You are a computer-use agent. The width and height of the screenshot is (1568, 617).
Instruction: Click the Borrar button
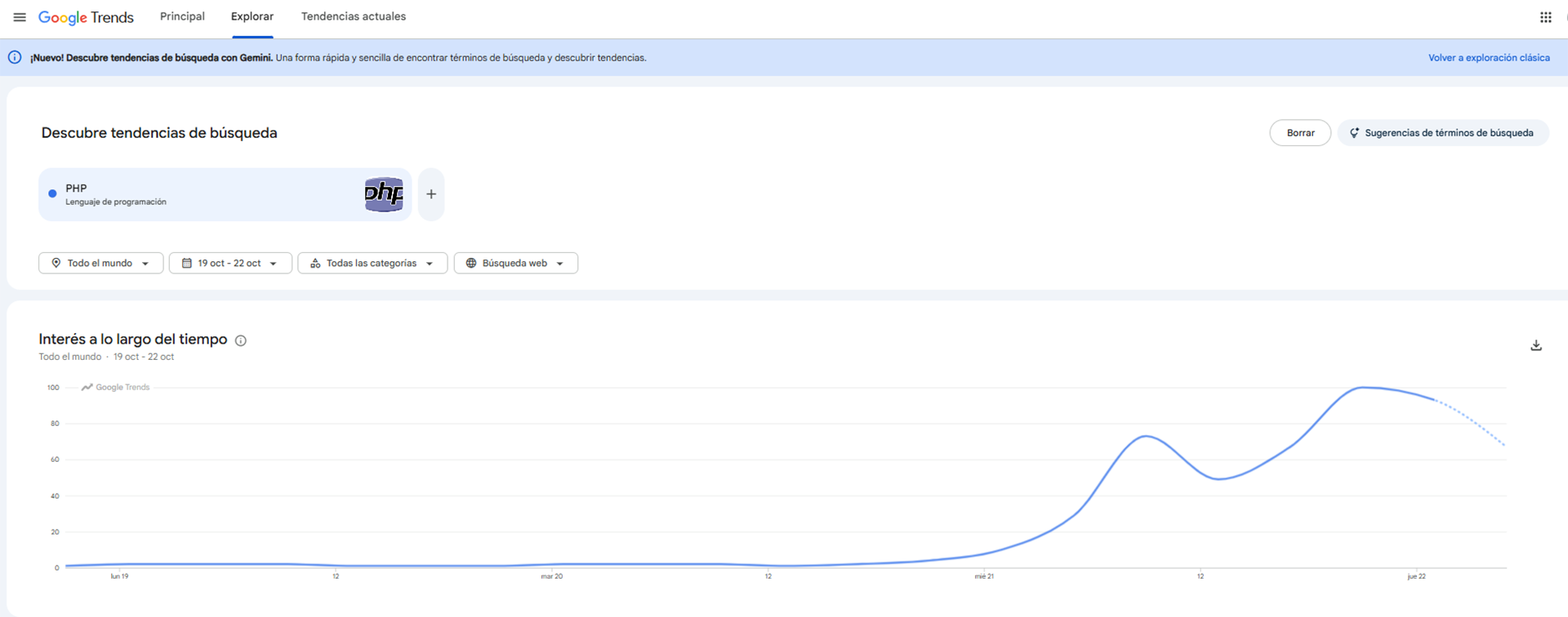pos(1300,133)
